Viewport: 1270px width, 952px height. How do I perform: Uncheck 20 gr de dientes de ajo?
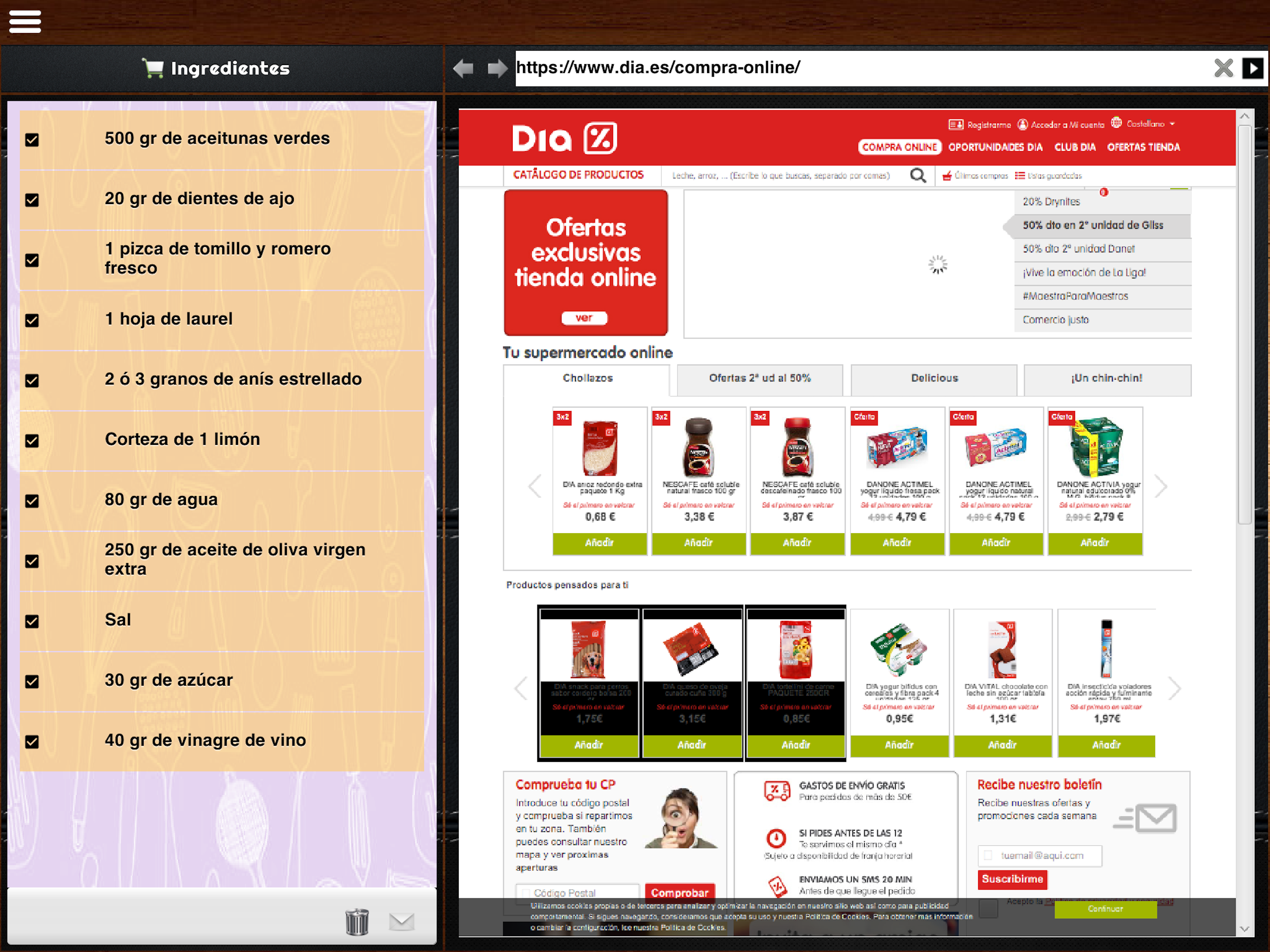point(32,200)
